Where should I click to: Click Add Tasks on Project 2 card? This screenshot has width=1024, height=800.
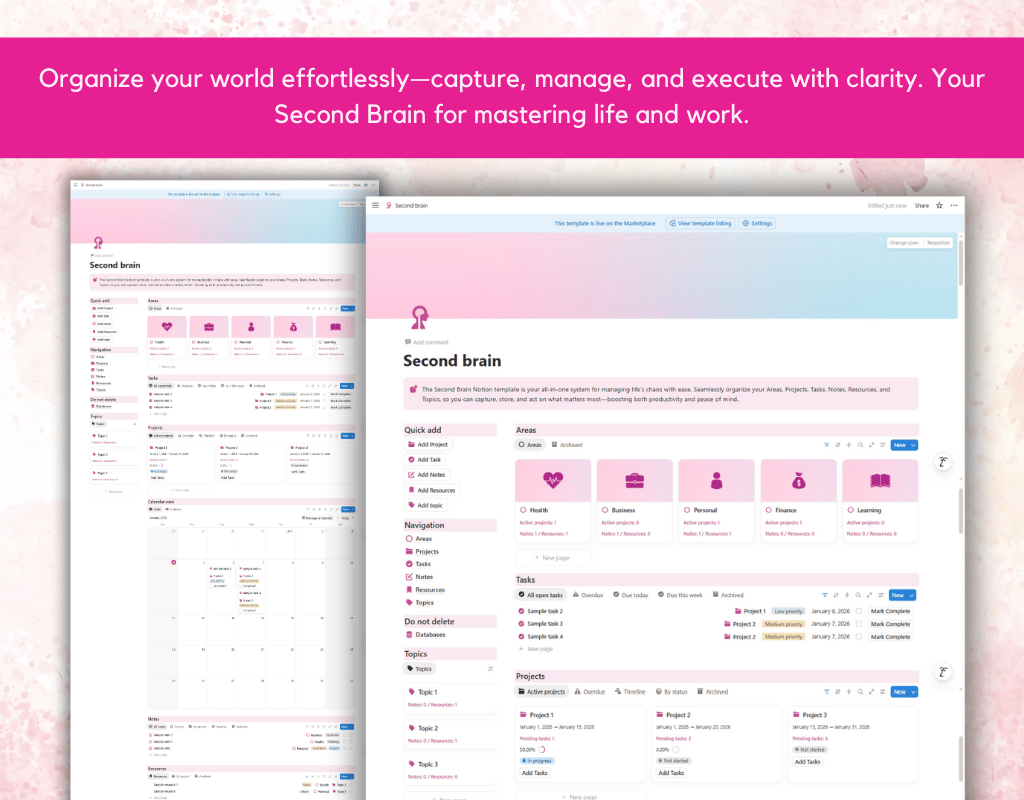[x=671, y=773]
